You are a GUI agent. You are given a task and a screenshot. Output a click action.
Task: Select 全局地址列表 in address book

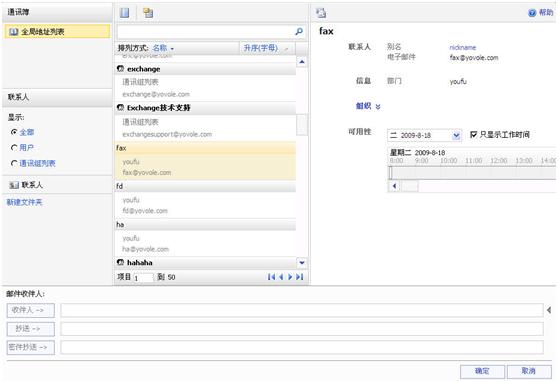(57, 32)
